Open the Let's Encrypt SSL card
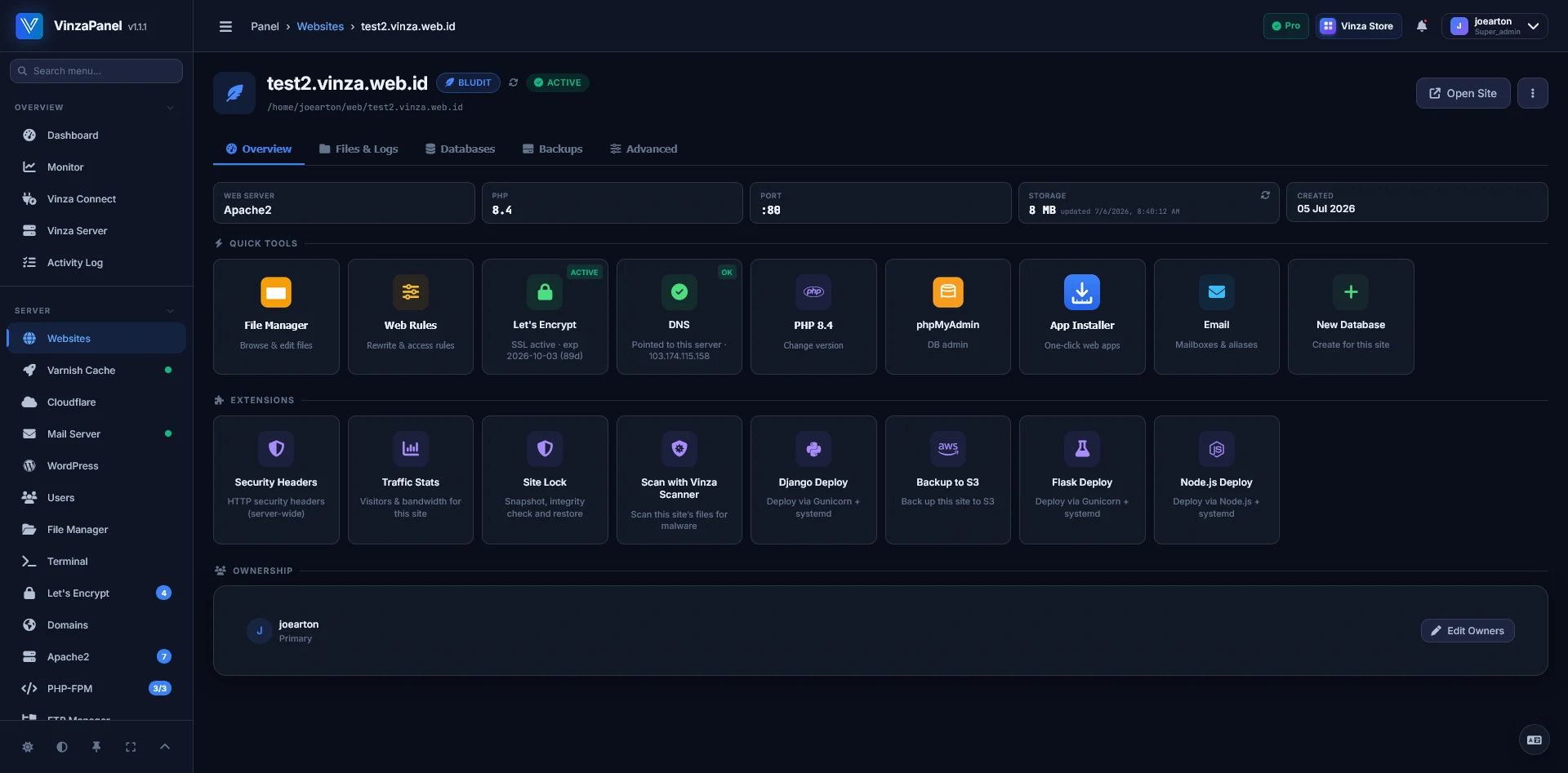 (545, 317)
